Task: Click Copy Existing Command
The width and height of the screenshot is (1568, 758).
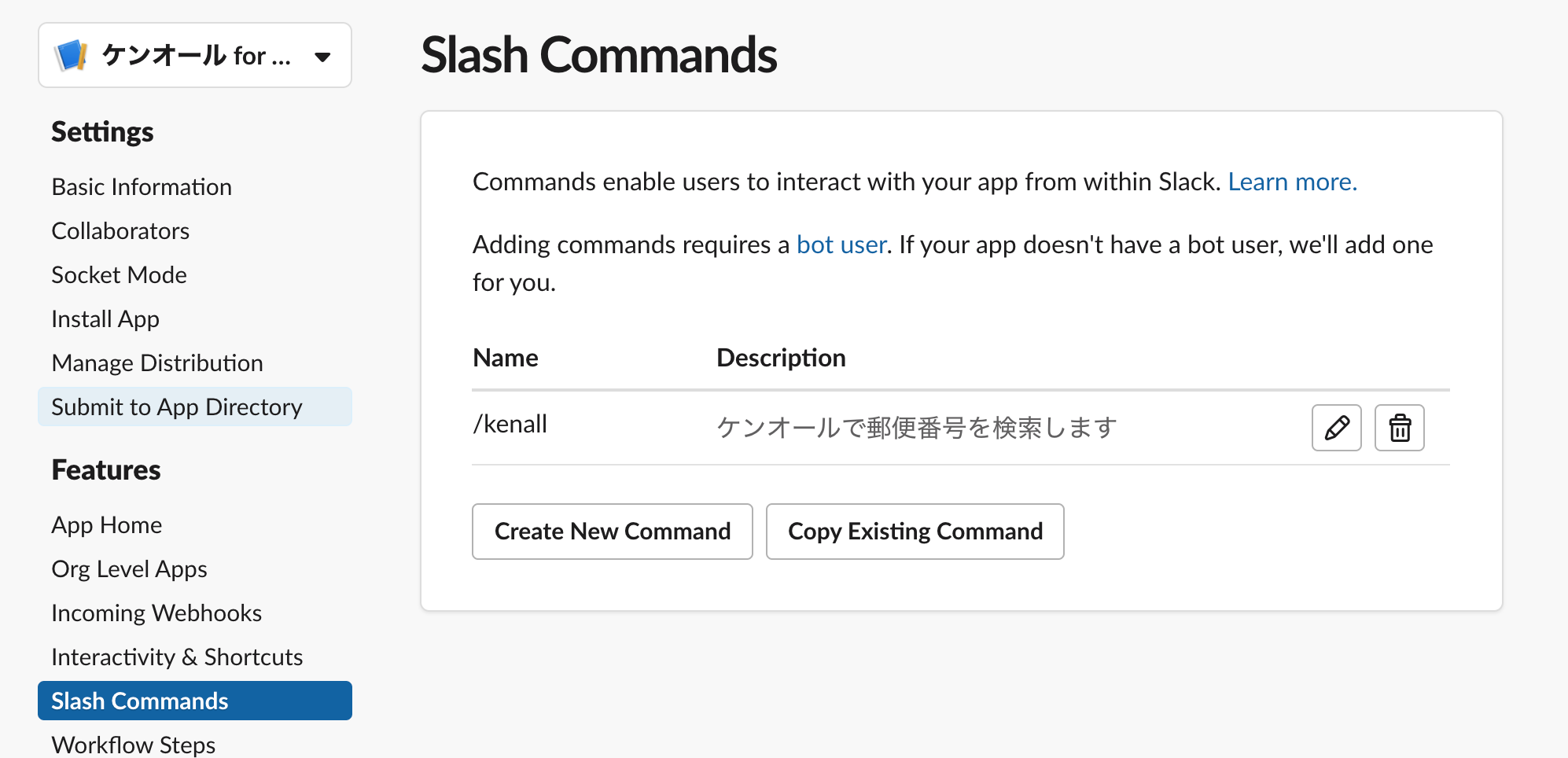Action: [x=915, y=532]
